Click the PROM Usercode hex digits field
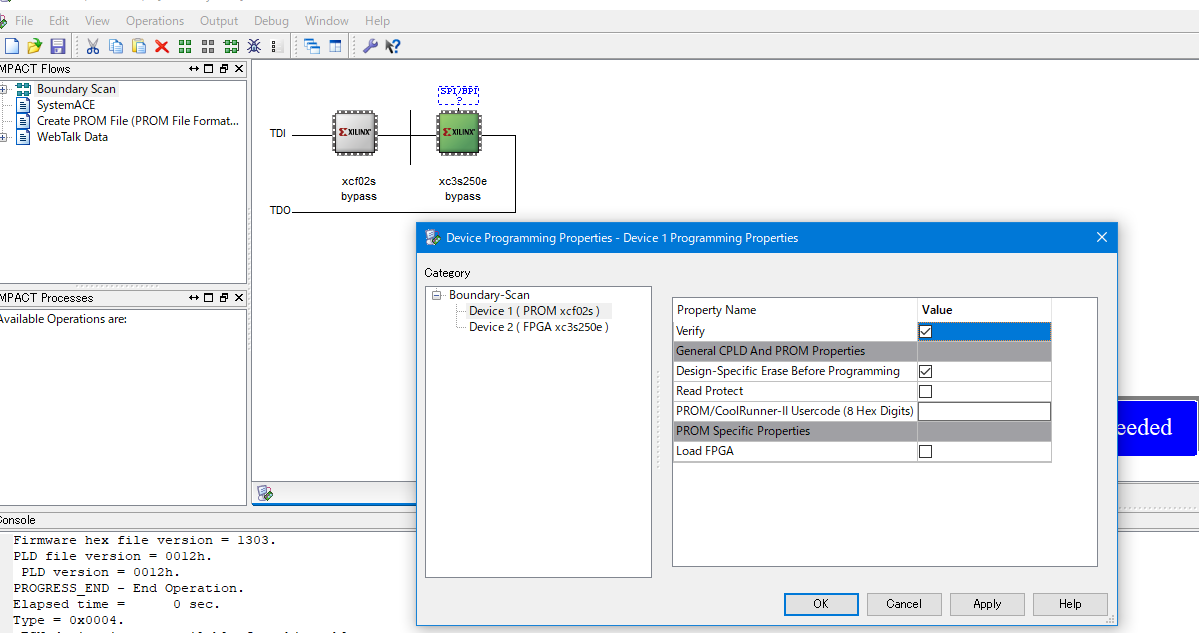Image resolution: width=1199 pixels, height=633 pixels. pos(984,411)
